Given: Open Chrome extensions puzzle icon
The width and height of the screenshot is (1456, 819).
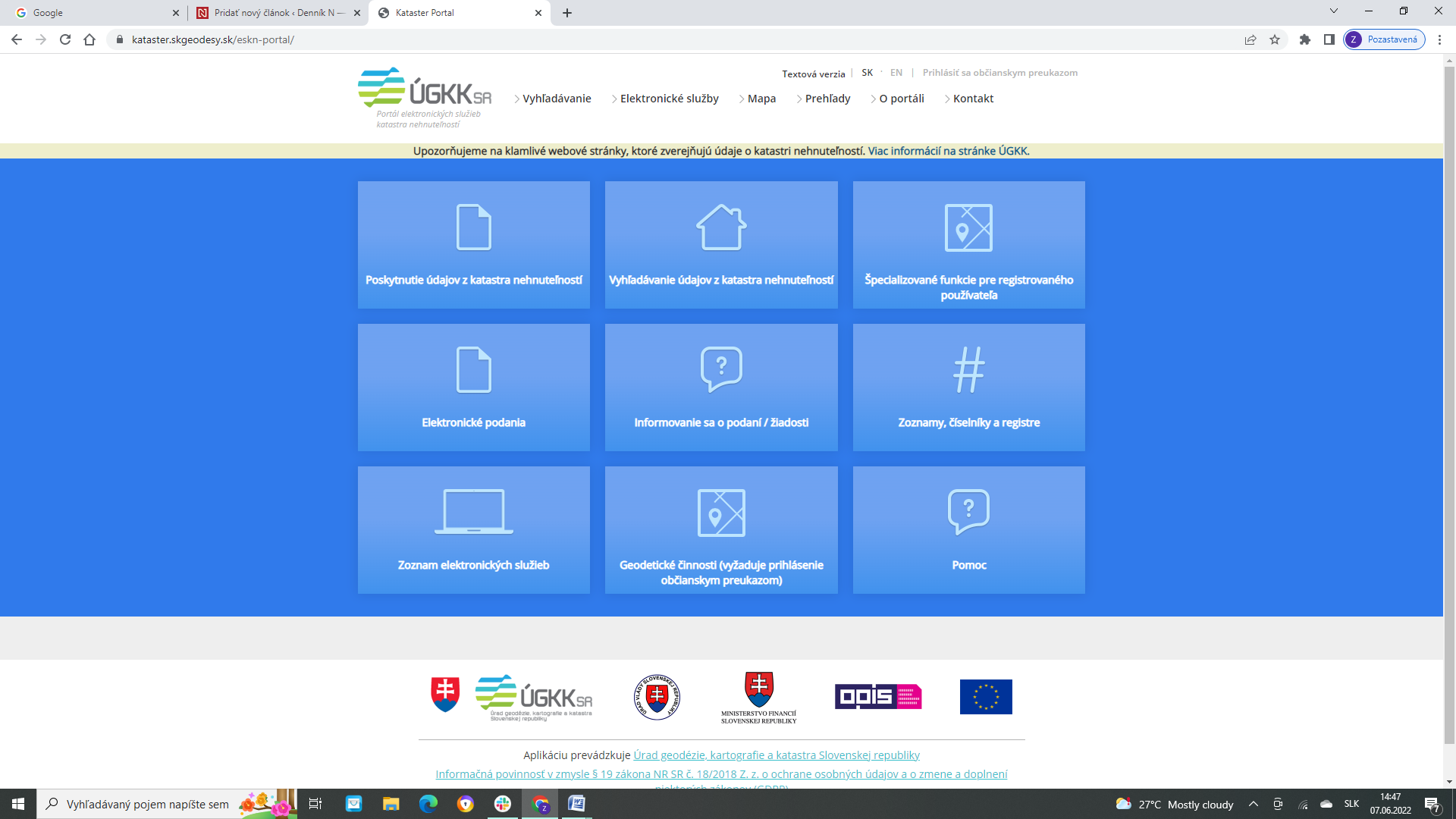Looking at the screenshot, I should (x=1304, y=39).
